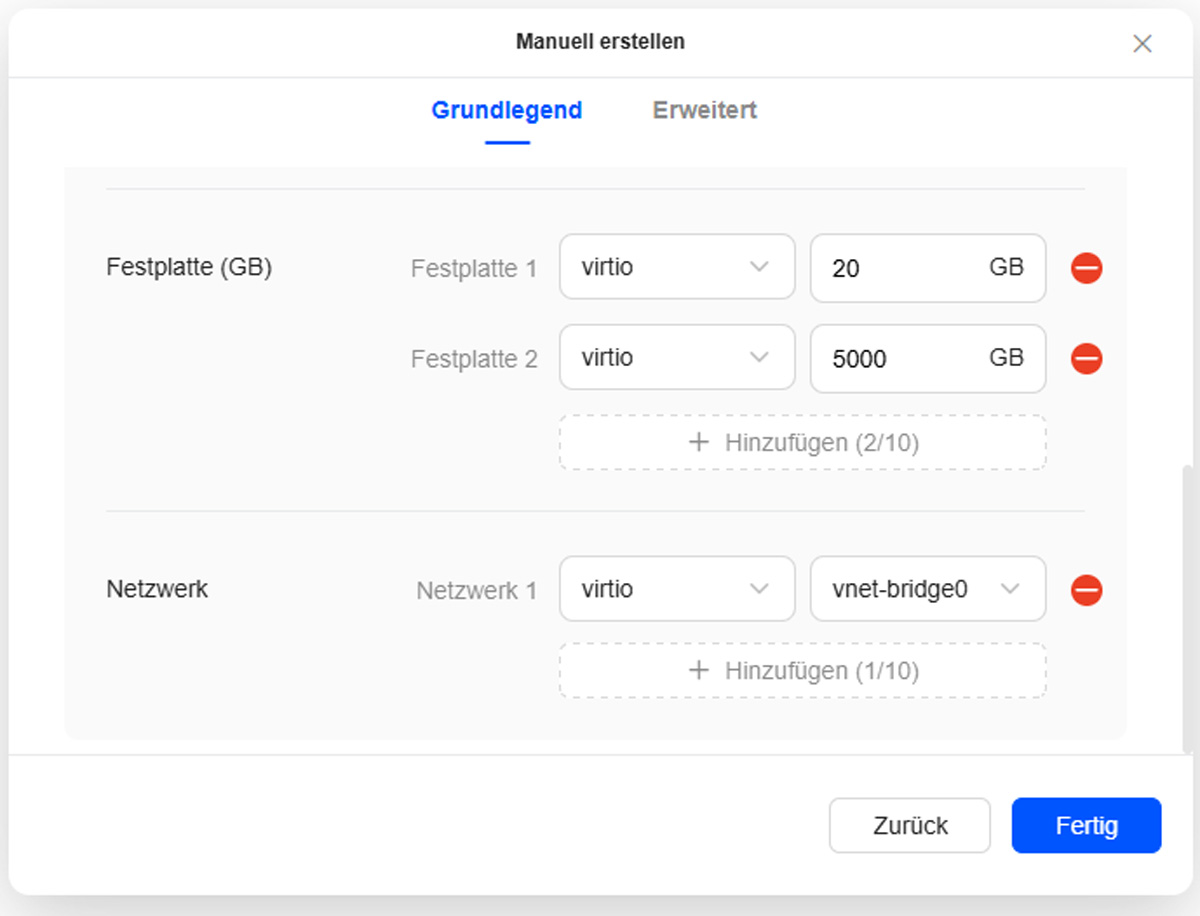Click the Fertig button

[x=1086, y=825]
